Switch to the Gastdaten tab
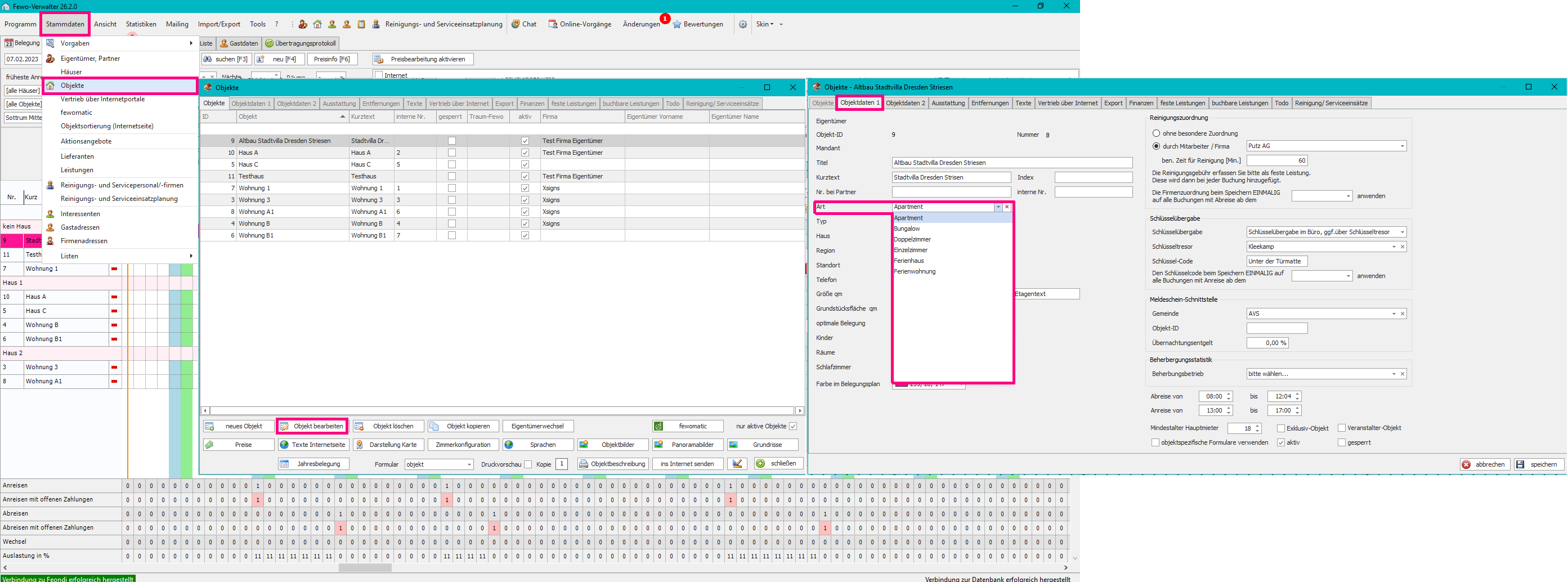This screenshot has width=1568, height=582. tap(239, 43)
